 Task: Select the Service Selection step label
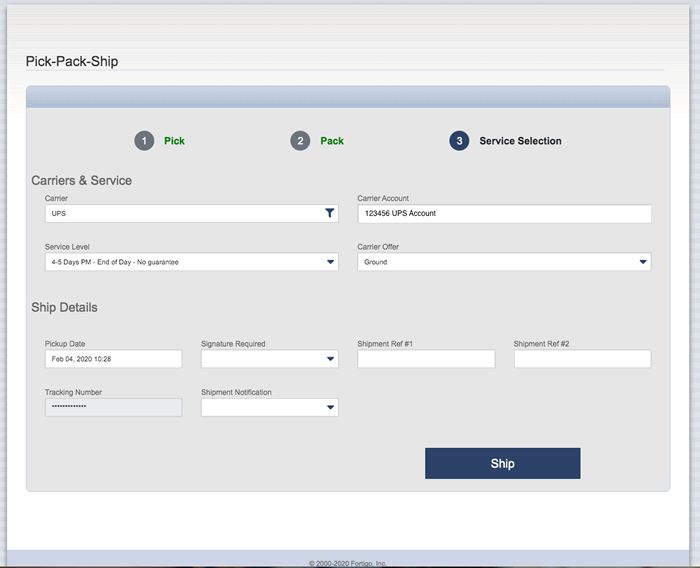[520, 141]
